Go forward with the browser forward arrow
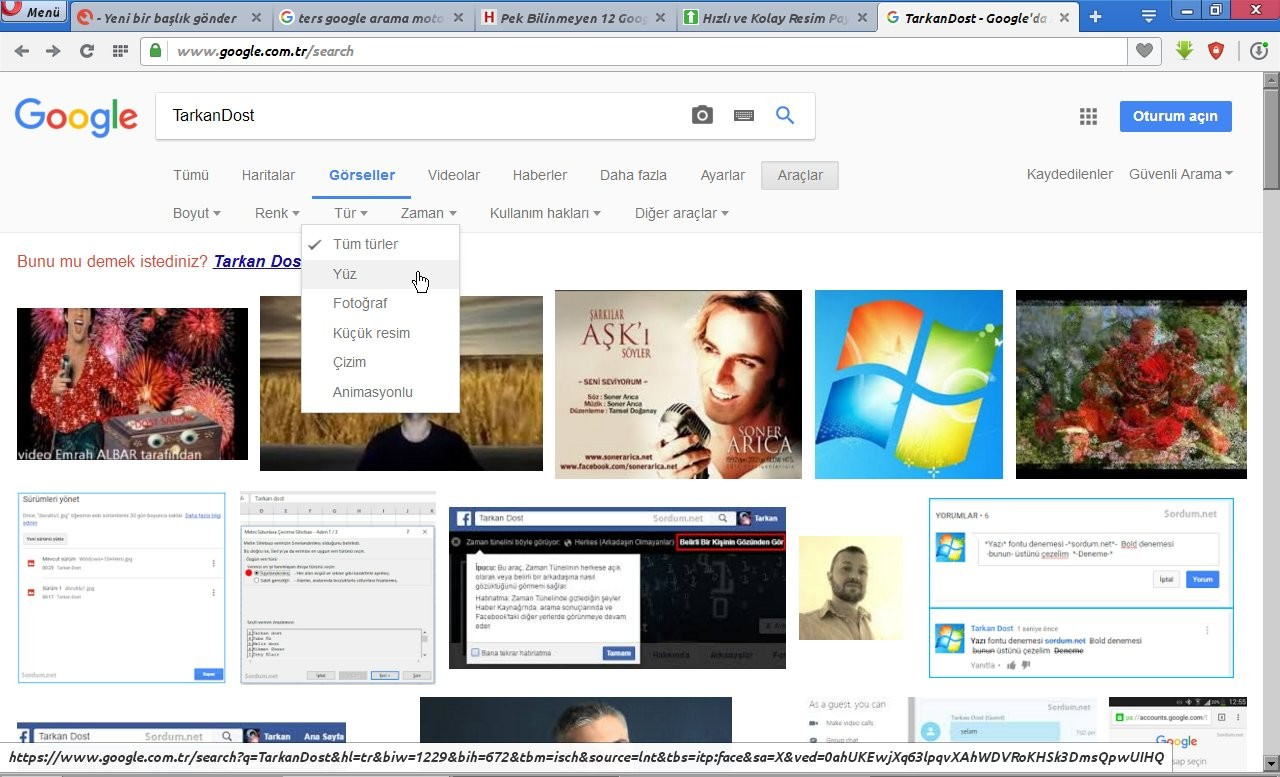The height and width of the screenshot is (777, 1280). pos(54,51)
